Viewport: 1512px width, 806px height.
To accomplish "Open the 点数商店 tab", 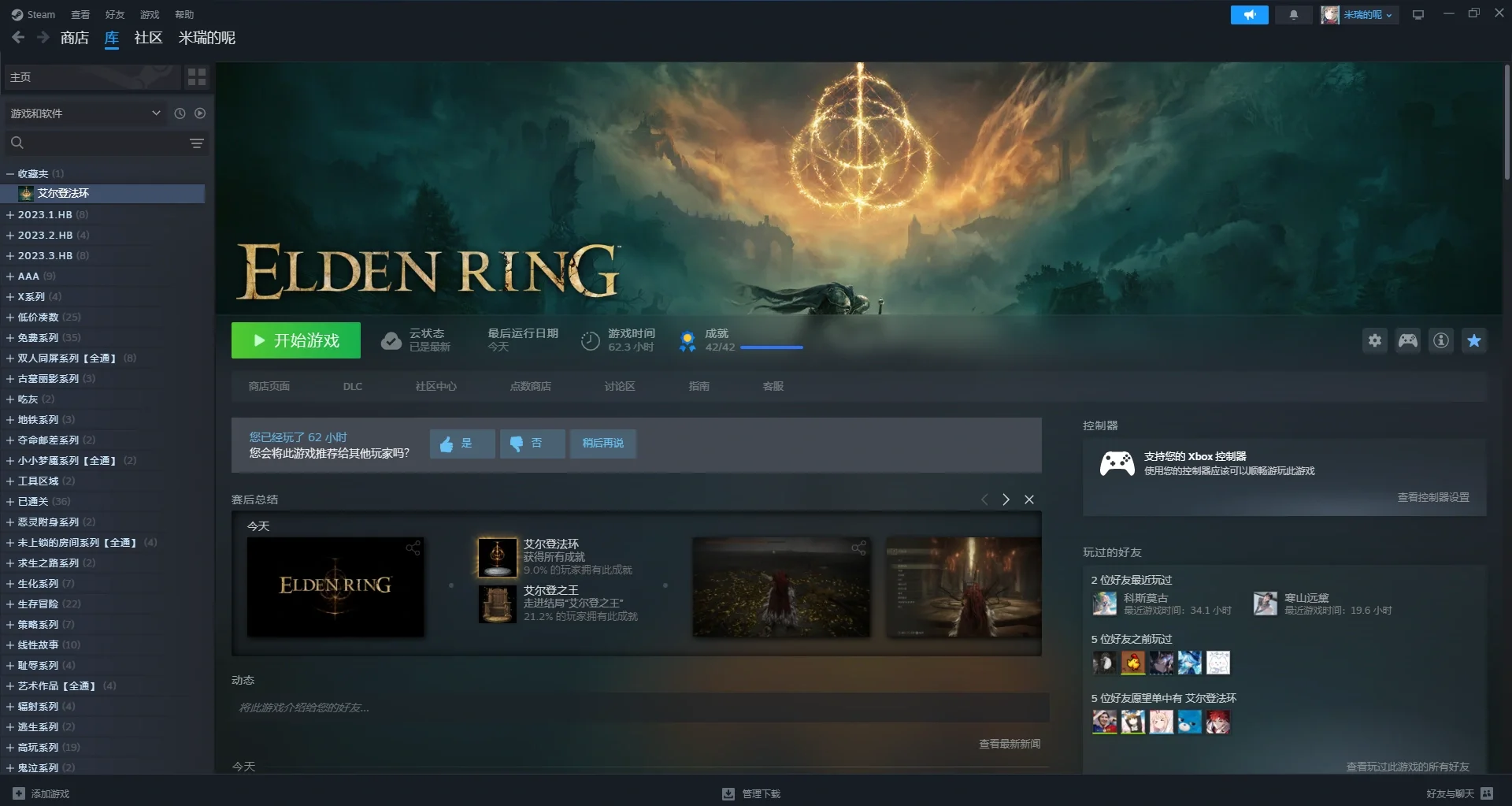I will pos(531,386).
